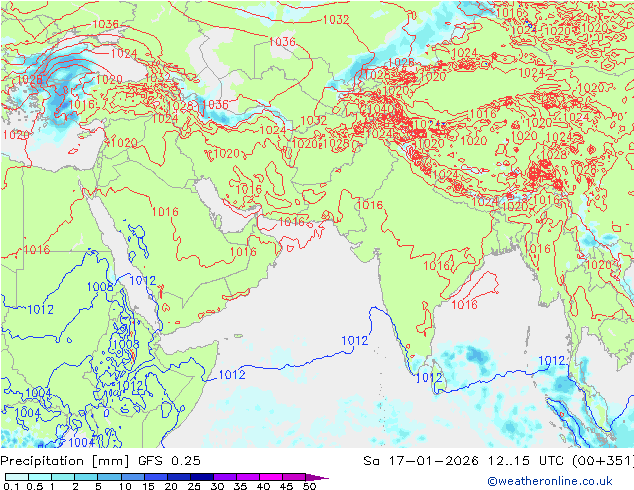Click the "Sa 17-01-2026" date text
The width and height of the screenshot is (634, 490).
click(421, 460)
